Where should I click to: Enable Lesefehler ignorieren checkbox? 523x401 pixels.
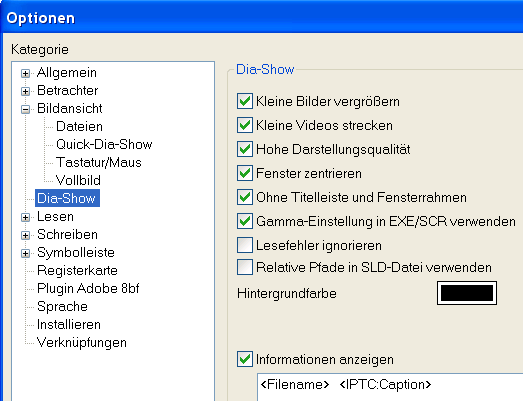(x=245, y=245)
